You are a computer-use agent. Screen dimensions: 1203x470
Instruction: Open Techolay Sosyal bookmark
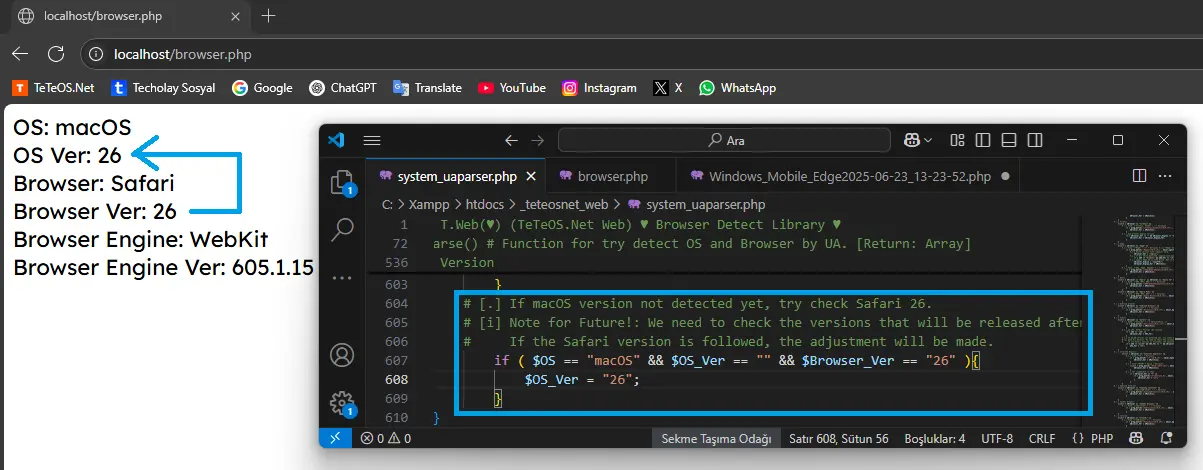click(163, 88)
